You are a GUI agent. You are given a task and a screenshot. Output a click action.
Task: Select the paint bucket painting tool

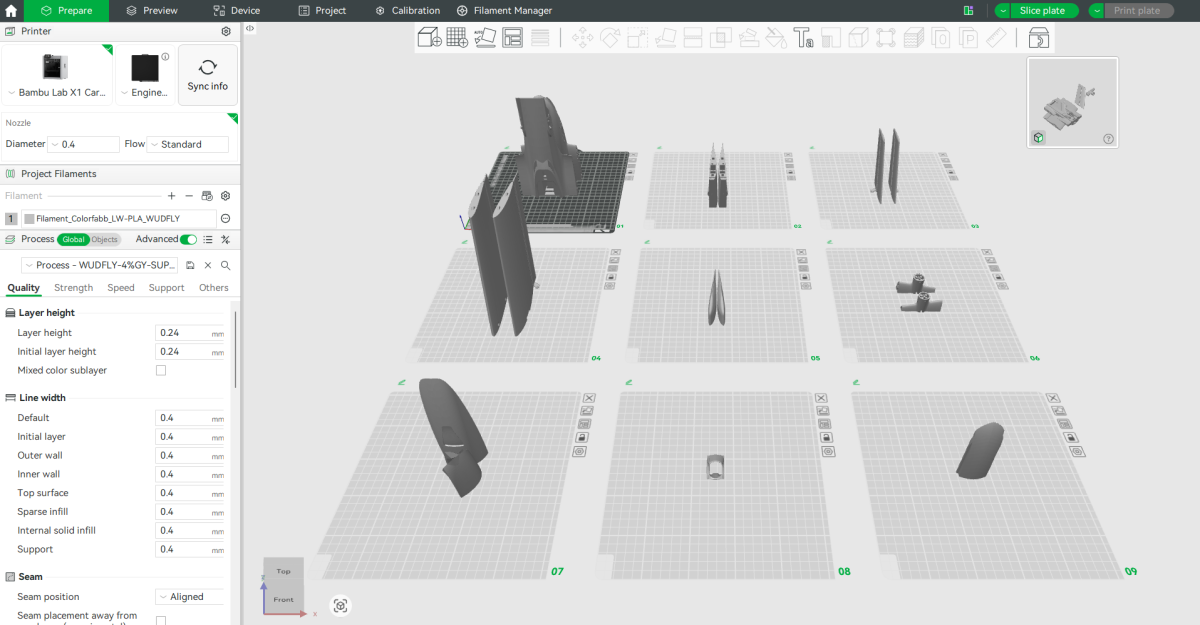click(x=776, y=38)
